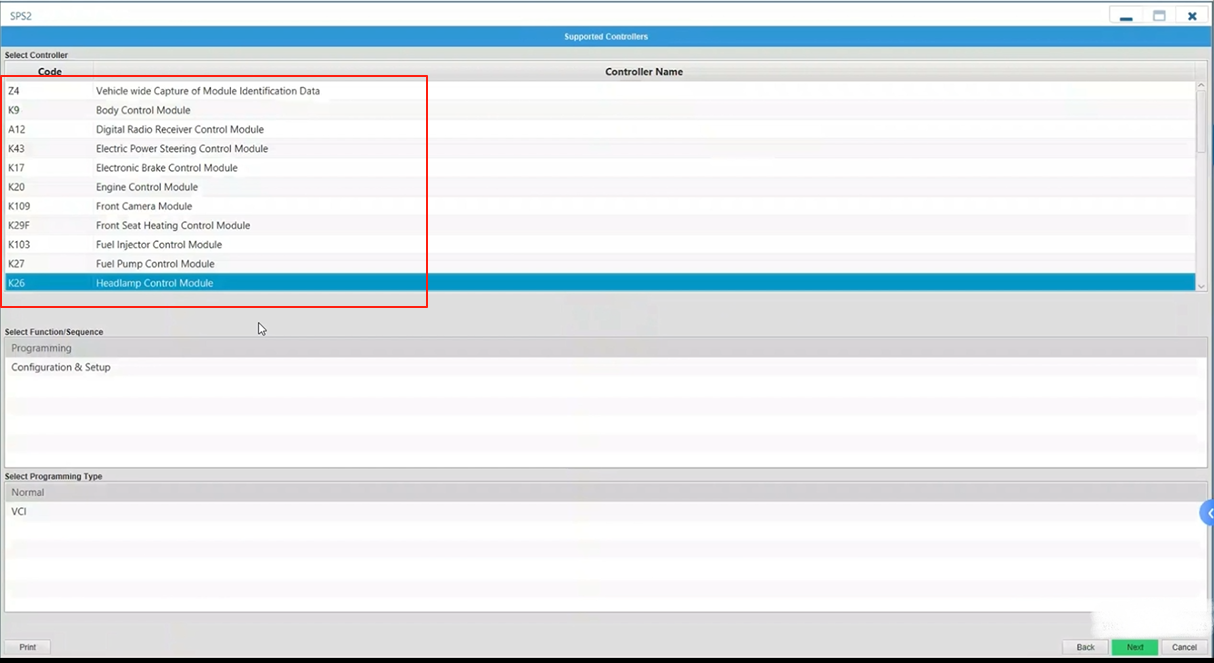The width and height of the screenshot is (1214, 663).
Task: Choose the Fuel Pump Control Module
Action: point(155,264)
